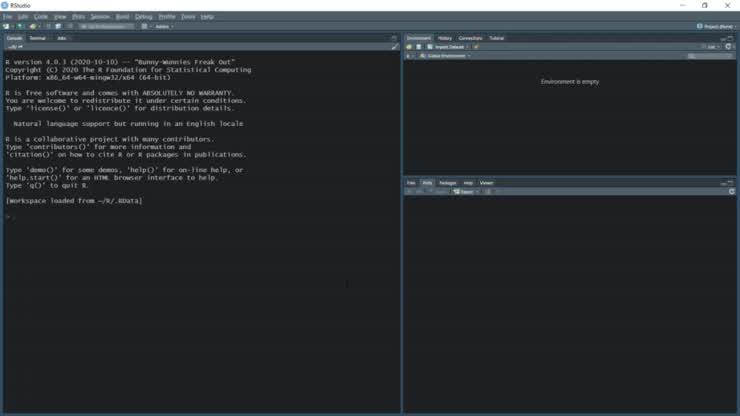Viewport: 740px width, 416px height.
Task: Open the Plots menu
Action: (78, 17)
